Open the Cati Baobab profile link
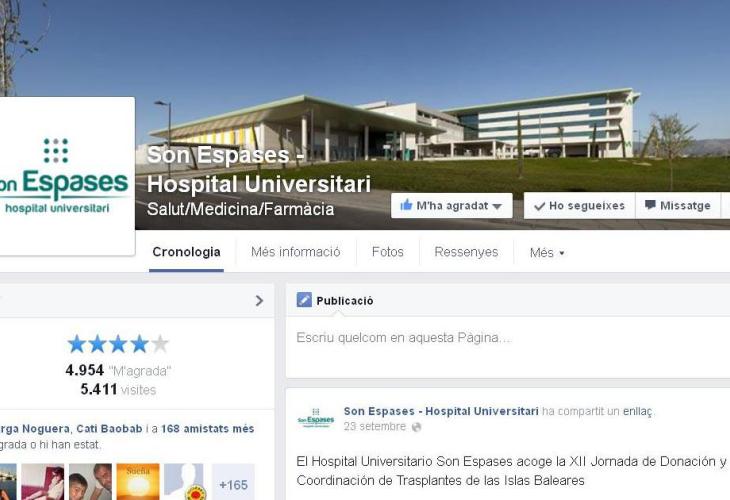The height and width of the screenshot is (500, 730). (109, 428)
